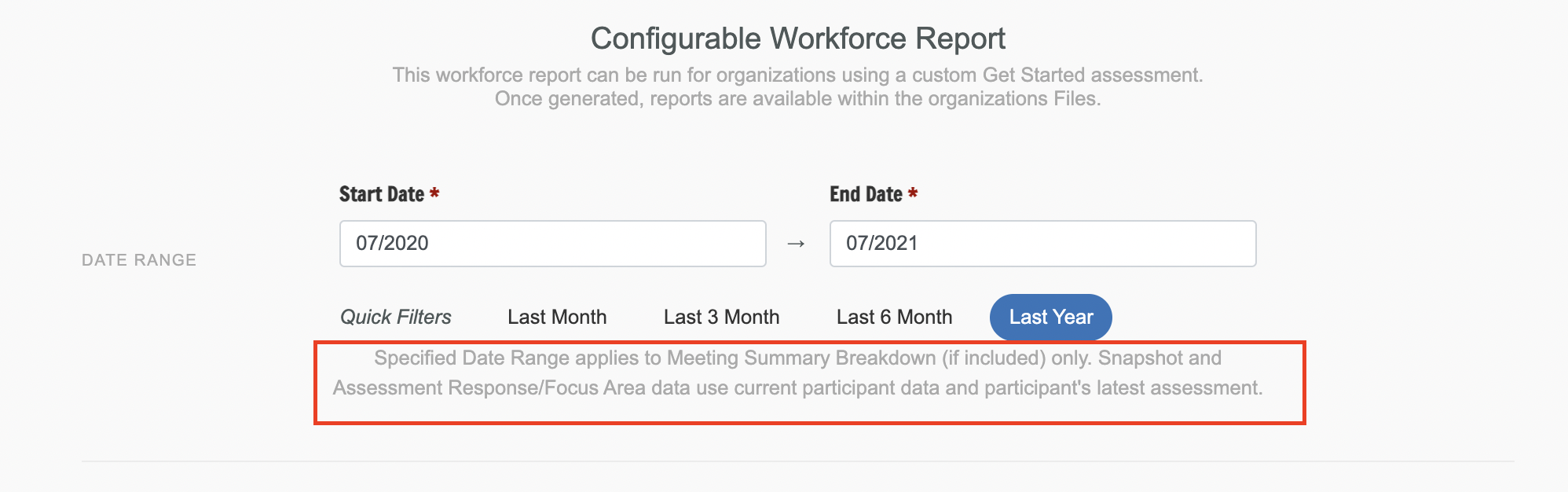
Task: Click the Quick Filters label
Action: [x=396, y=318]
